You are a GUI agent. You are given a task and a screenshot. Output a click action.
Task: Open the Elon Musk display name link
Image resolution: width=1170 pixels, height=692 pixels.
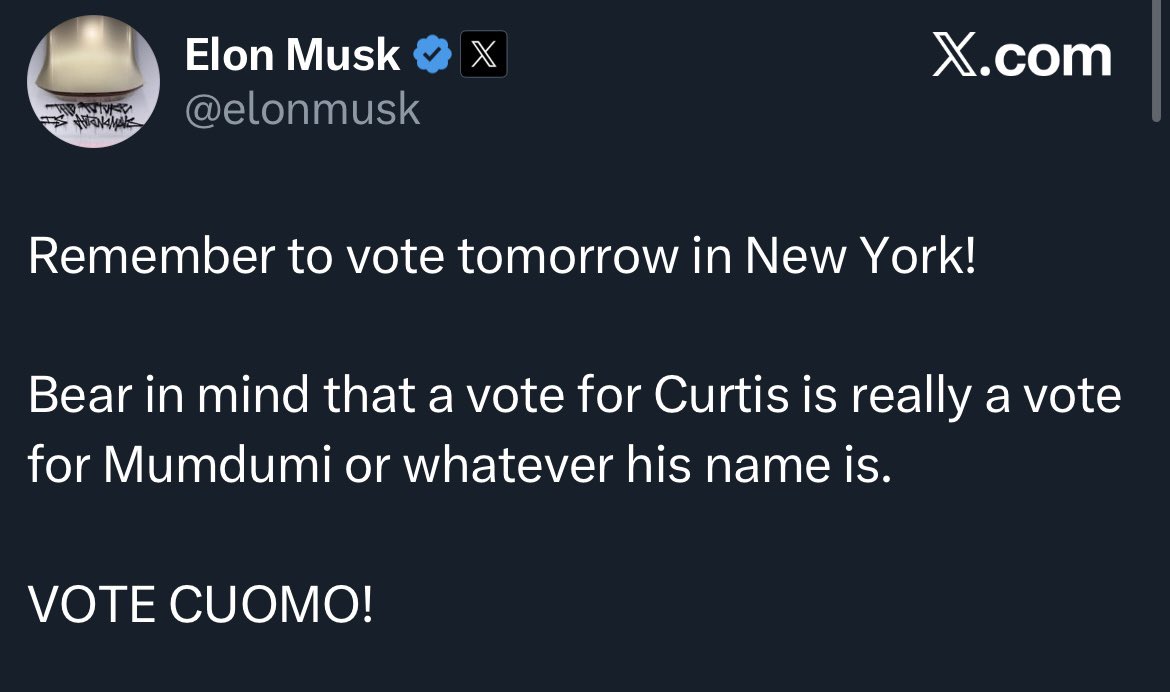pyautogui.click(x=293, y=56)
